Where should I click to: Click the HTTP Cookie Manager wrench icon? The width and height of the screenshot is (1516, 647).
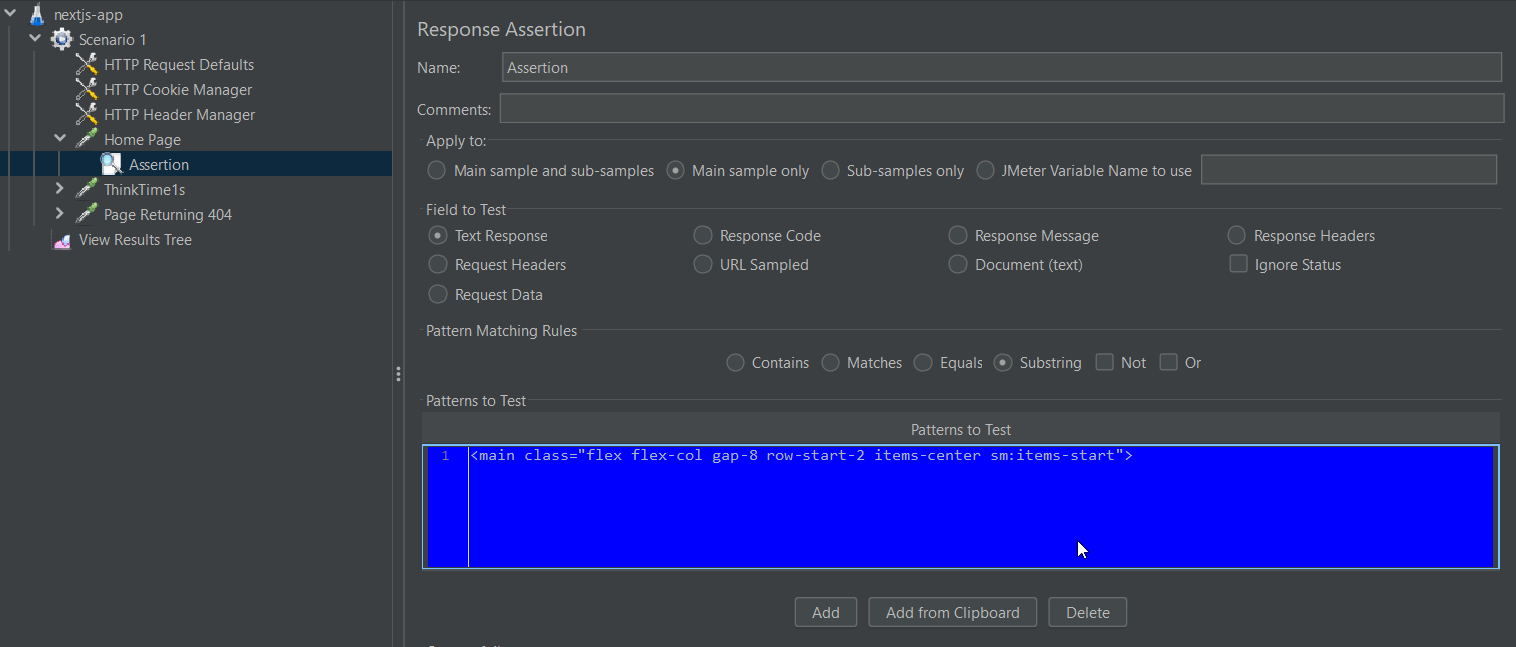87,90
